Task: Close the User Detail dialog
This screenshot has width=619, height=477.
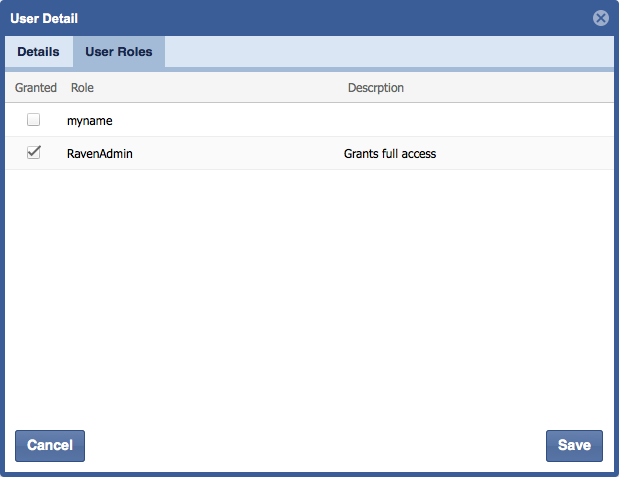Action: (600, 18)
